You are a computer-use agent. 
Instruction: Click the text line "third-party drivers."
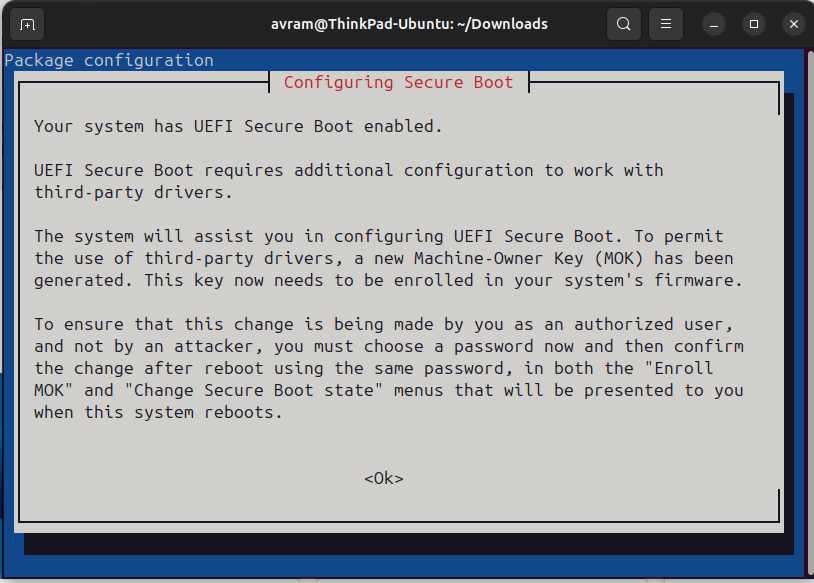point(133,193)
